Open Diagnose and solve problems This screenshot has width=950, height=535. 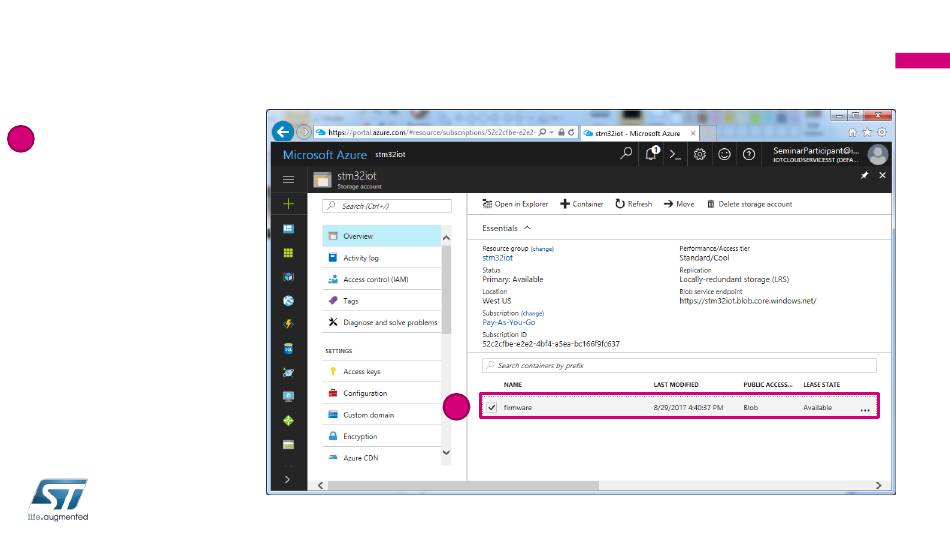[382, 322]
